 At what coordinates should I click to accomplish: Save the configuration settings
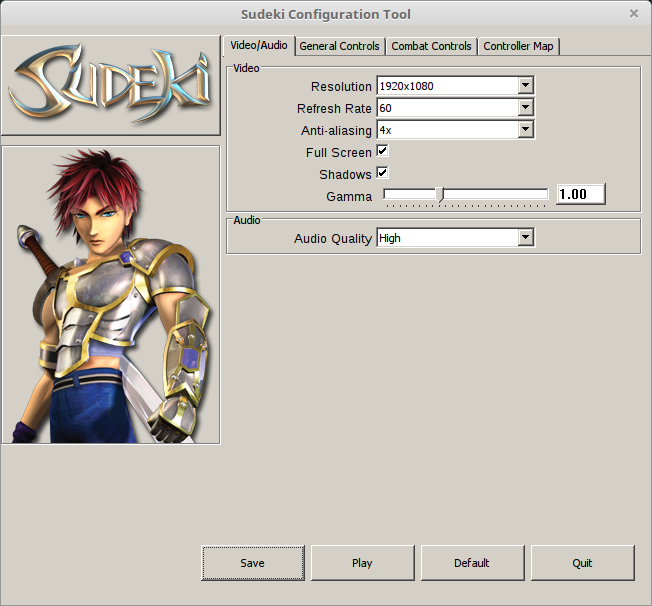click(253, 563)
